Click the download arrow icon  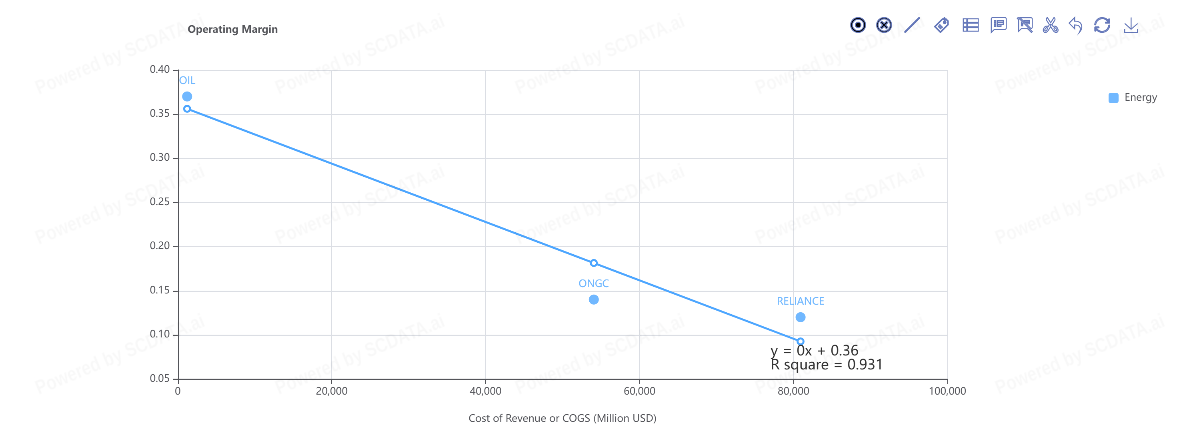click(1131, 25)
